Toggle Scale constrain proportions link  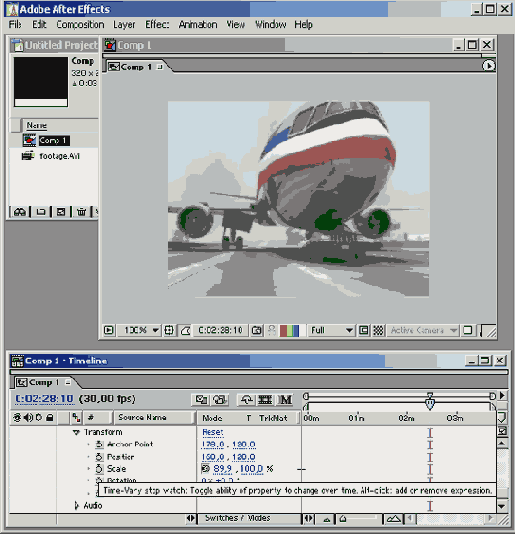pos(205,469)
